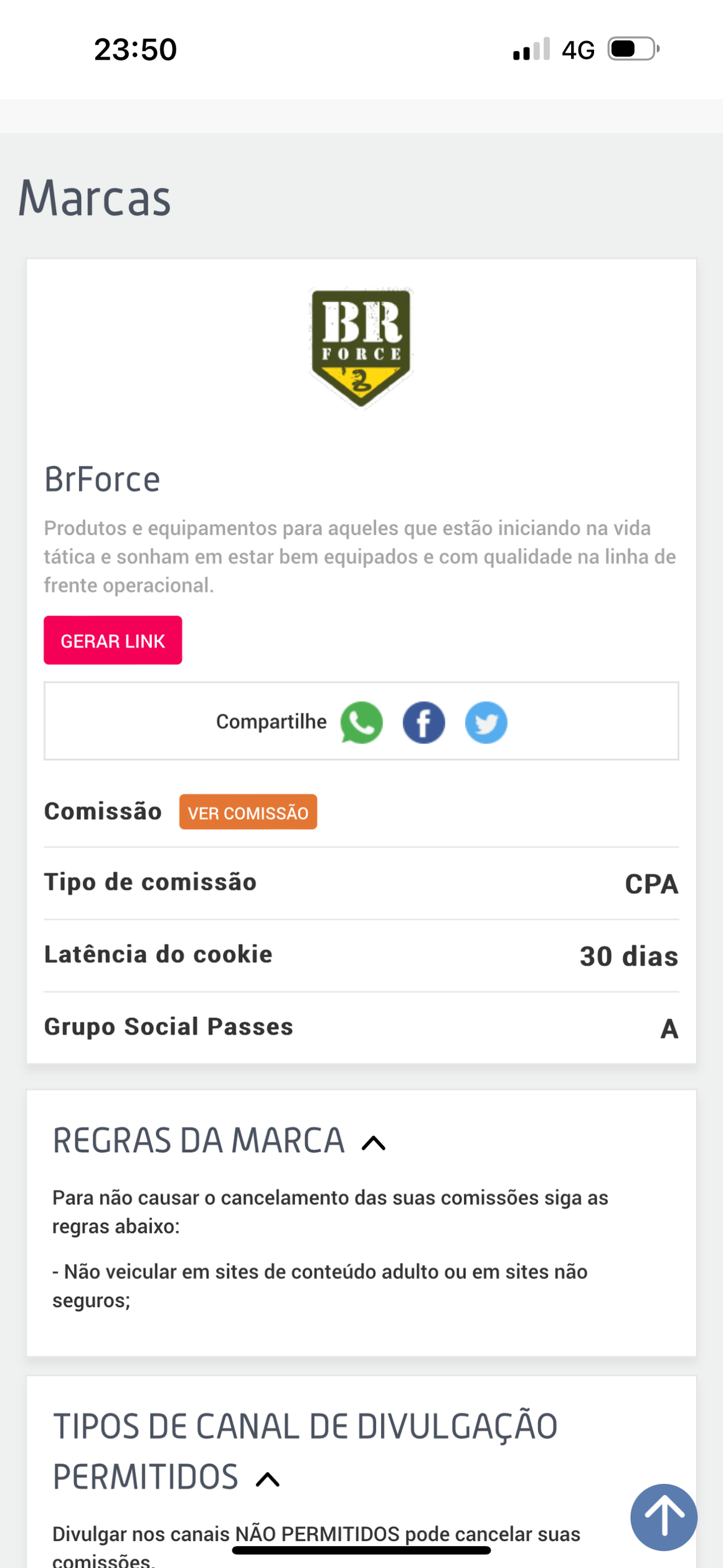Tap the cellular signal bars icon

[x=531, y=49]
